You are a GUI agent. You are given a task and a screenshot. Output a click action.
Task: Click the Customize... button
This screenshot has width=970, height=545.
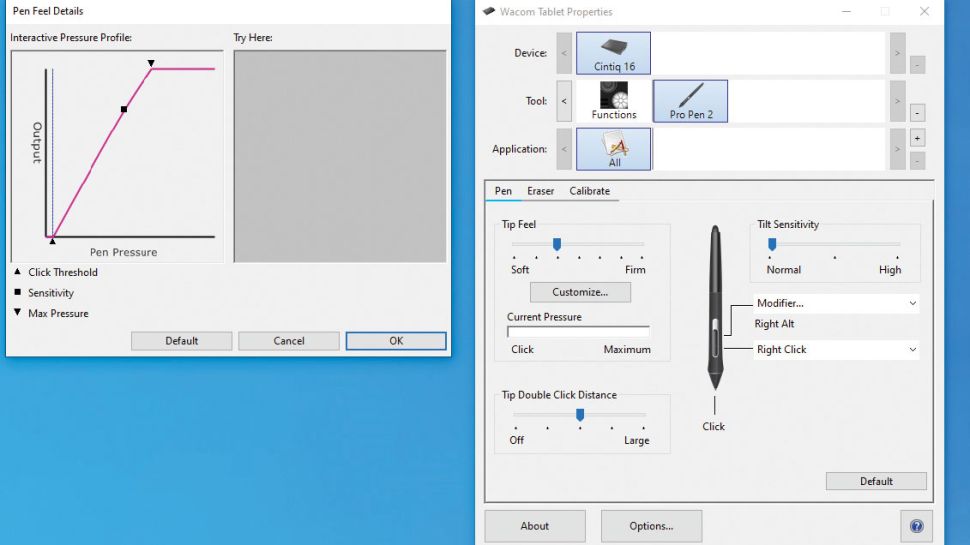pyautogui.click(x=579, y=292)
